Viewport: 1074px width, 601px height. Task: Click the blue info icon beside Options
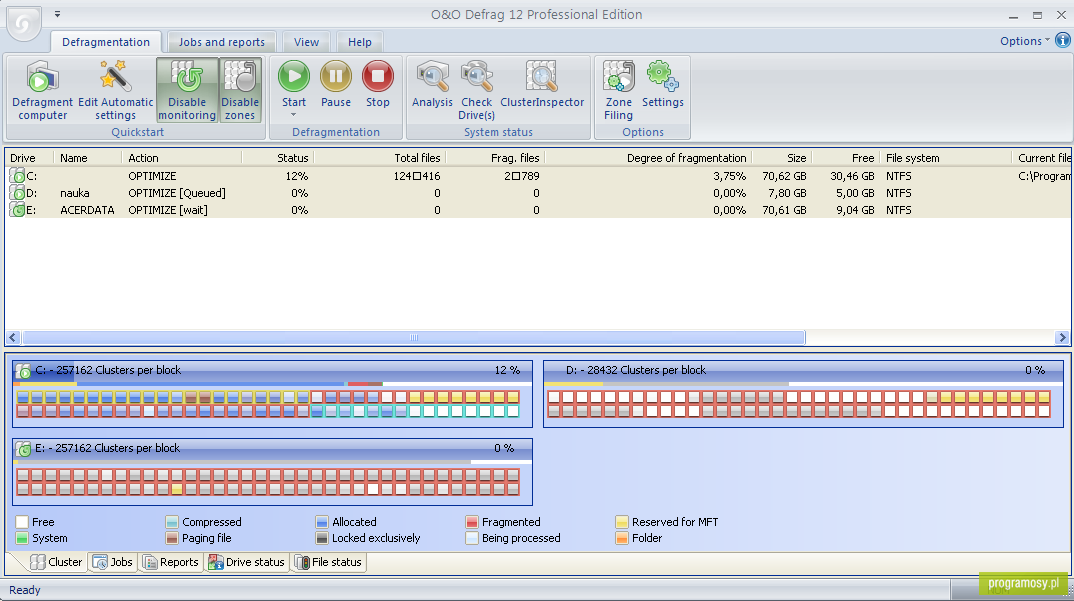(1062, 40)
